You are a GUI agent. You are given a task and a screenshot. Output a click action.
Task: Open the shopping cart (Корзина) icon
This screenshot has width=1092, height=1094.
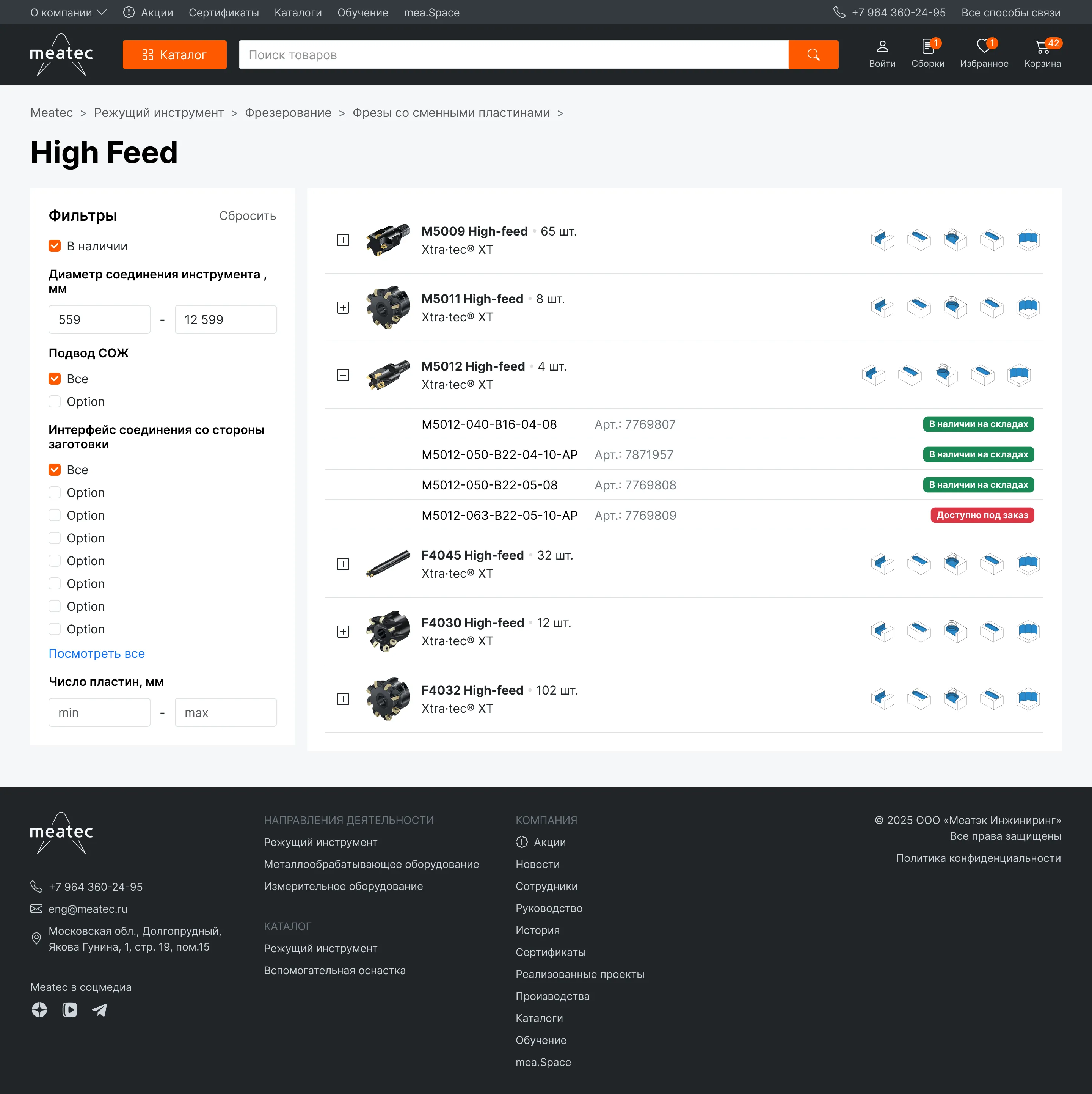(1042, 47)
